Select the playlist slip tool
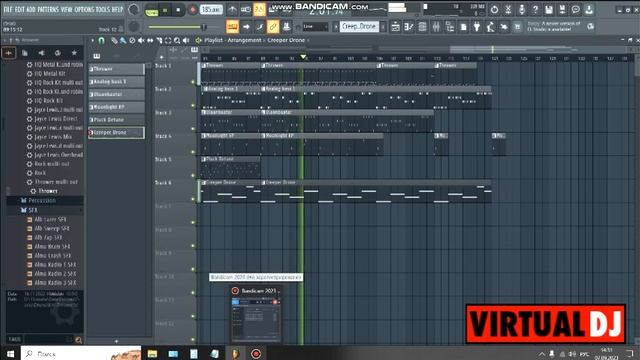Image resolution: width=640 pixels, height=360 pixels. [150, 40]
